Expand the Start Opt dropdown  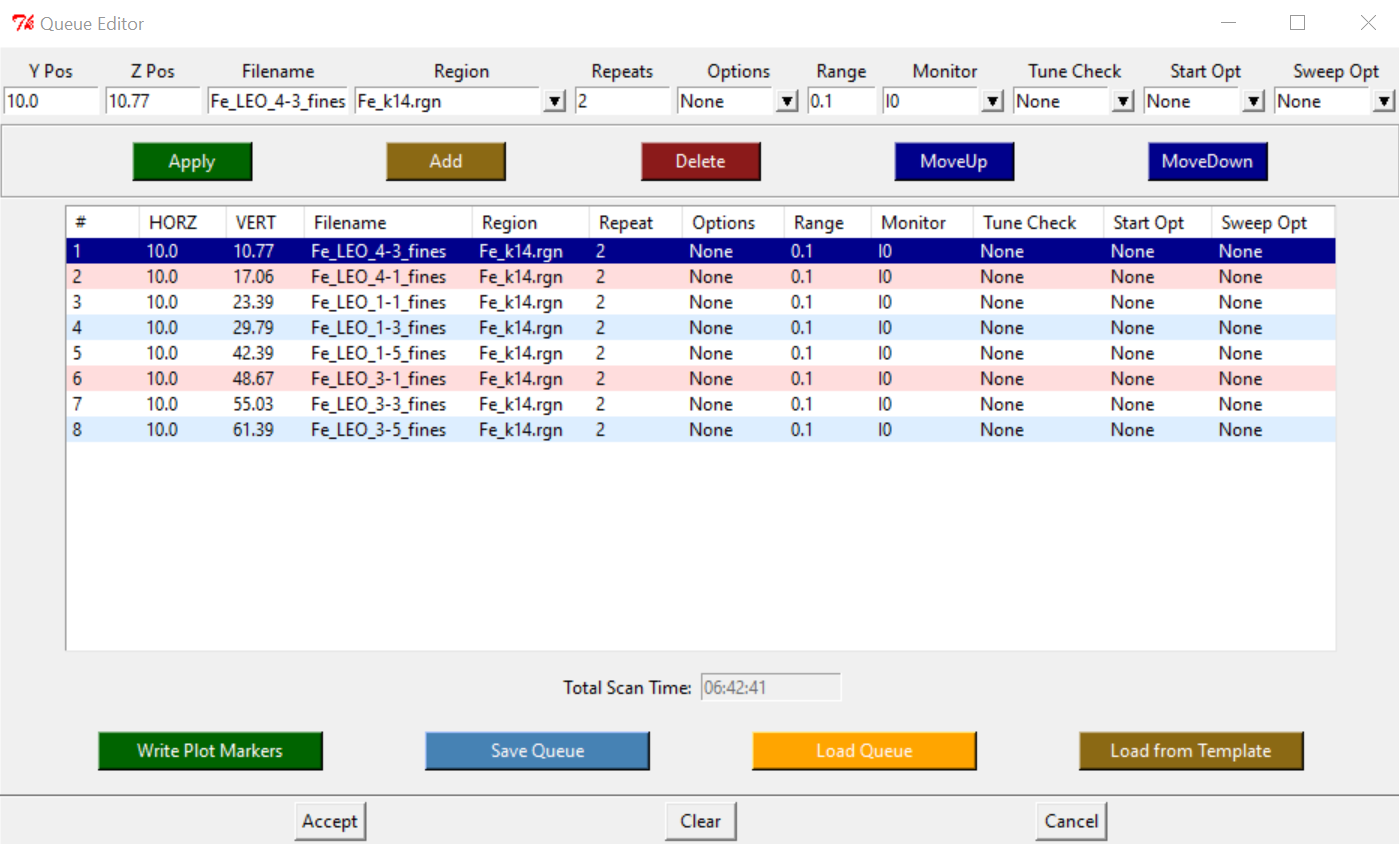[1252, 100]
